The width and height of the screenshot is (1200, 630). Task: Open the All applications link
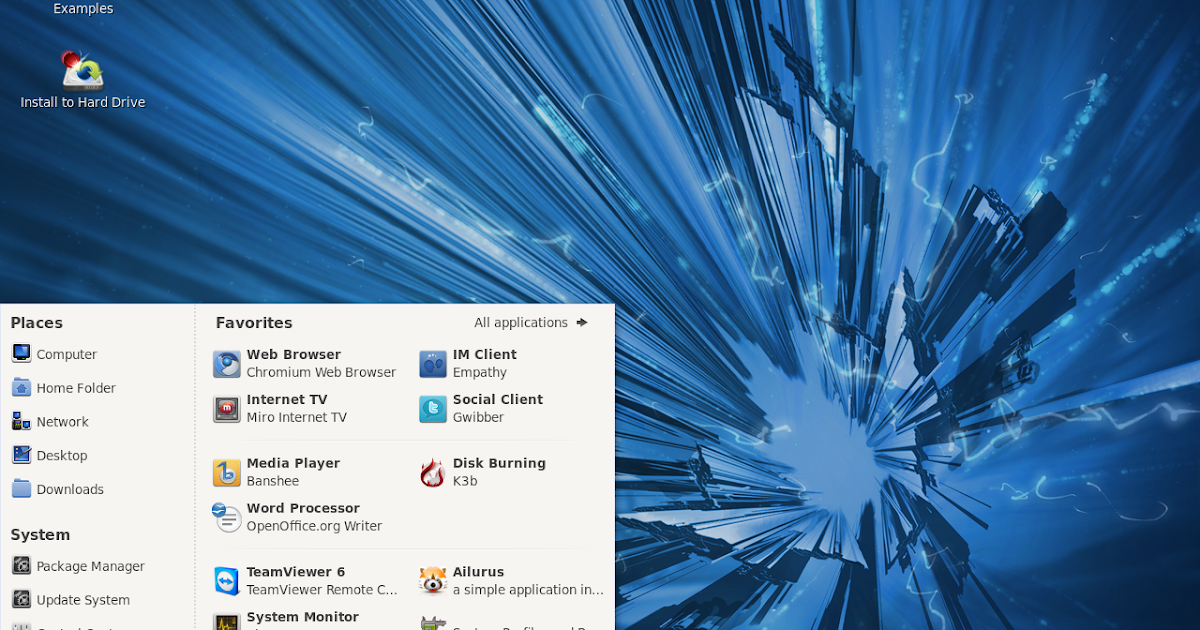[x=521, y=322]
